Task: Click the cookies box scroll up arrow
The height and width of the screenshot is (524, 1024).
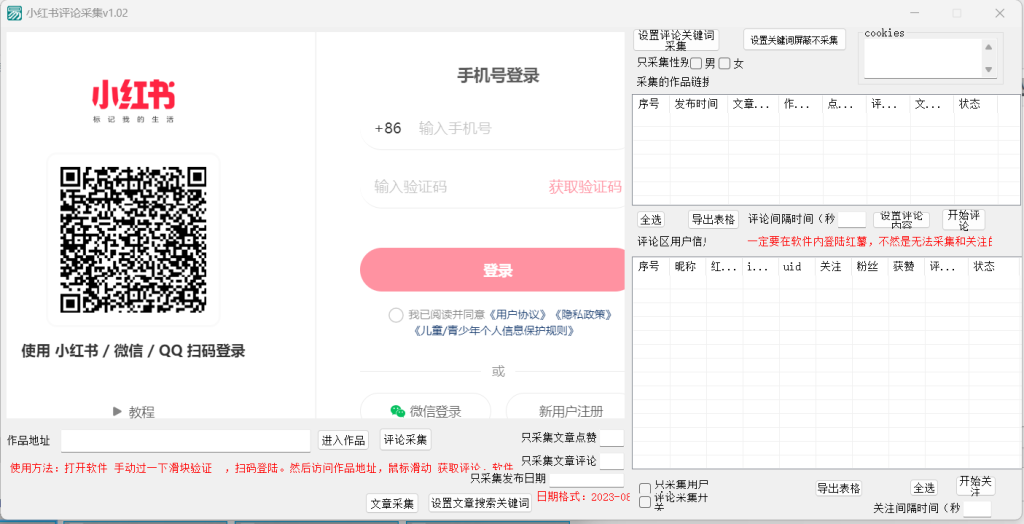Action: pos(988,47)
